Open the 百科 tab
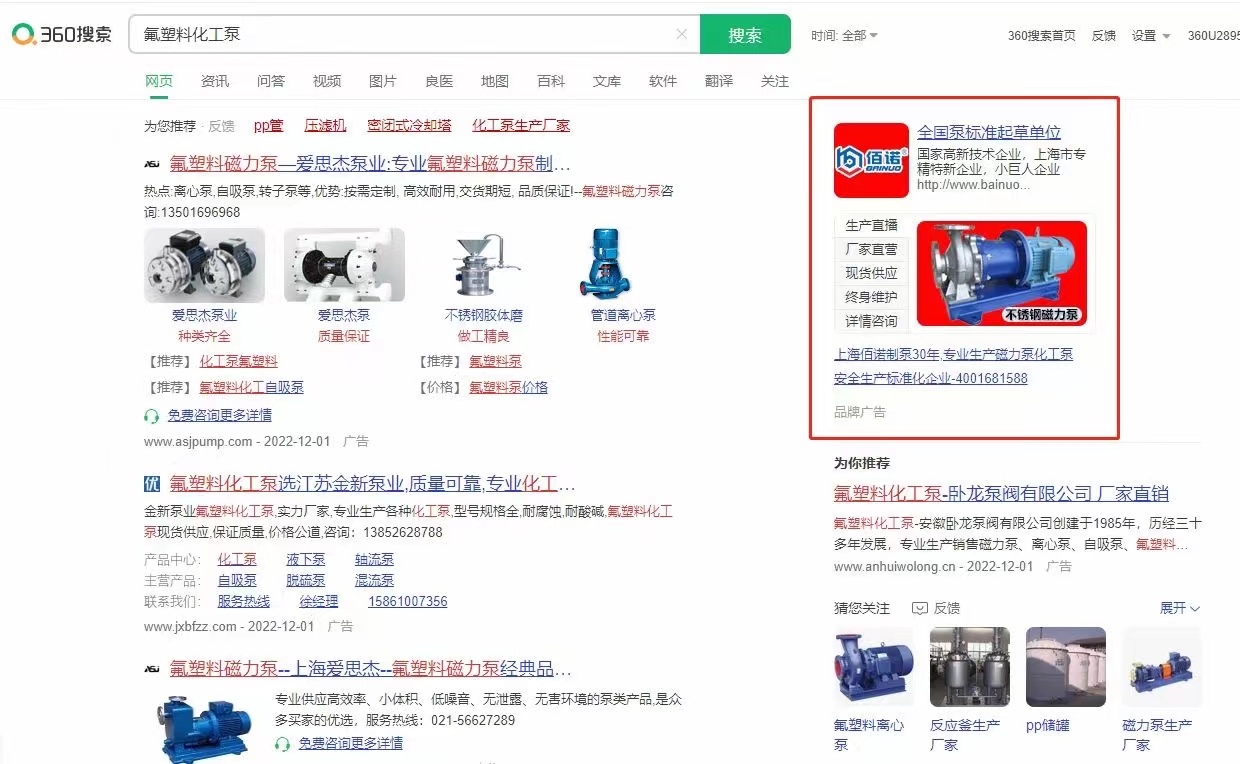Viewport: 1240px width, 764px height. pyautogui.click(x=551, y=81)
